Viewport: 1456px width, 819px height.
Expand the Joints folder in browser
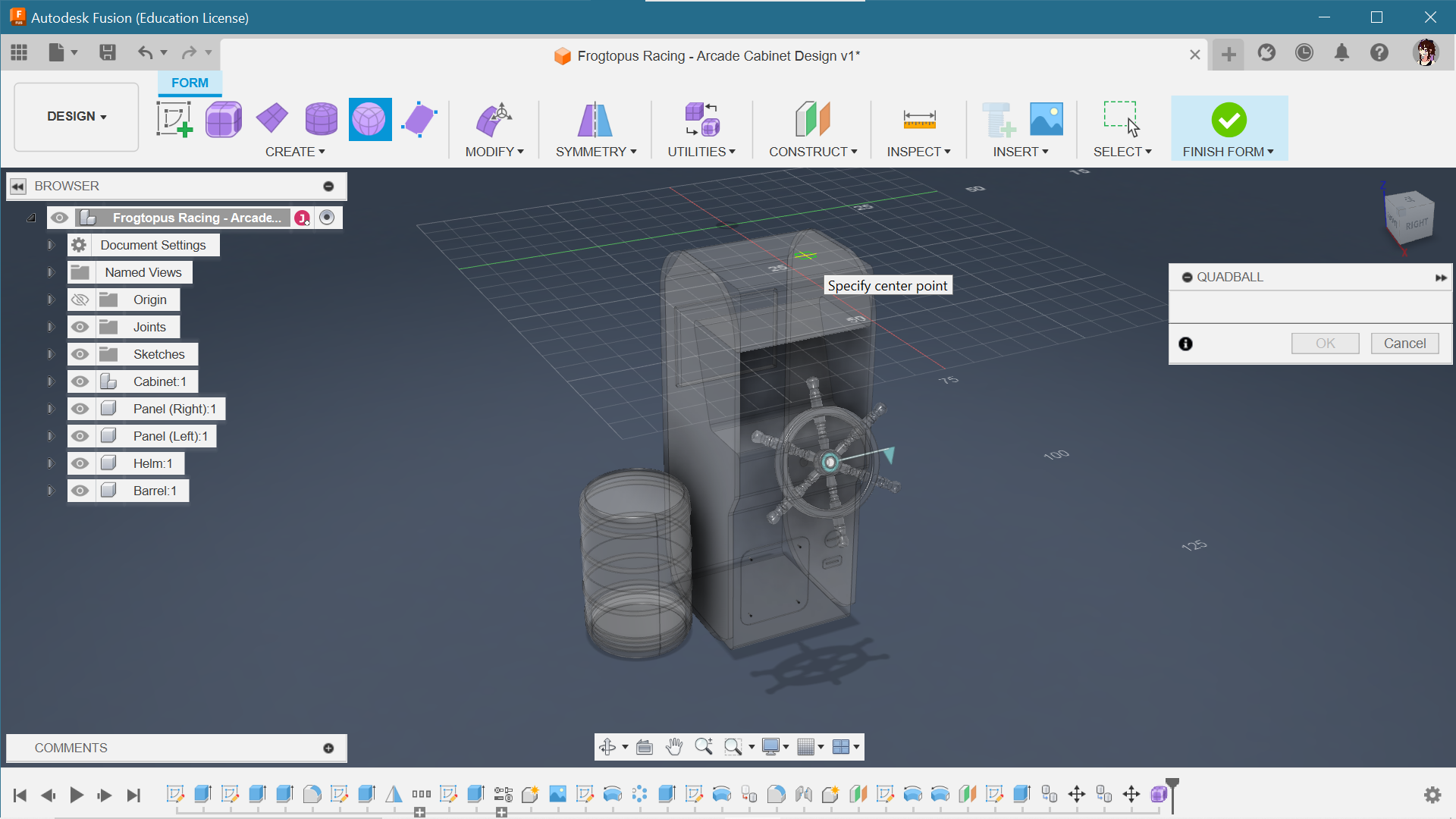(50, 326)
